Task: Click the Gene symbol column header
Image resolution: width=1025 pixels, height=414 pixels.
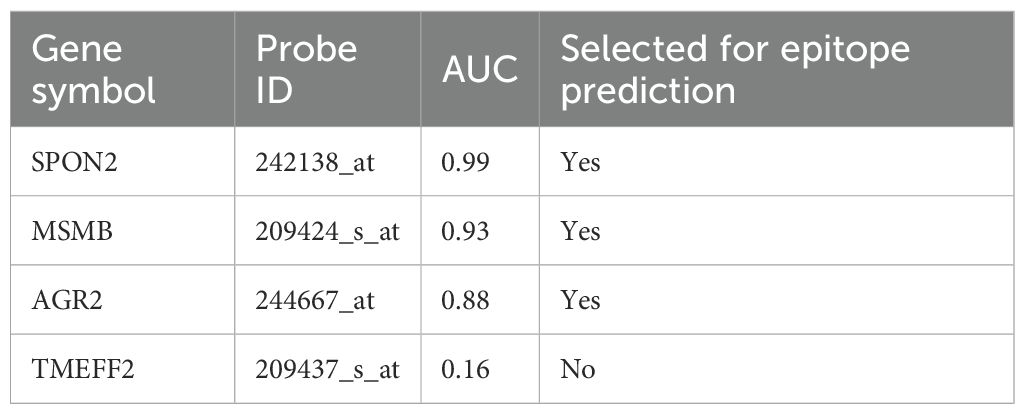Action: point(92,69)
